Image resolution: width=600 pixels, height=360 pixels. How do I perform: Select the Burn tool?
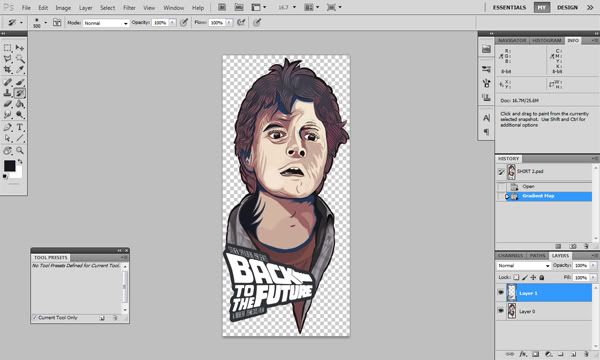point(20,114)
